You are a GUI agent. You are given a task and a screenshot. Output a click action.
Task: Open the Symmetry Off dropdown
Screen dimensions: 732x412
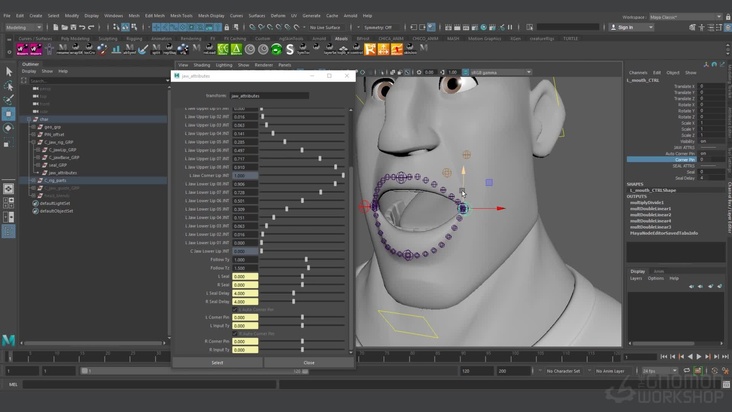coord(378,27)
